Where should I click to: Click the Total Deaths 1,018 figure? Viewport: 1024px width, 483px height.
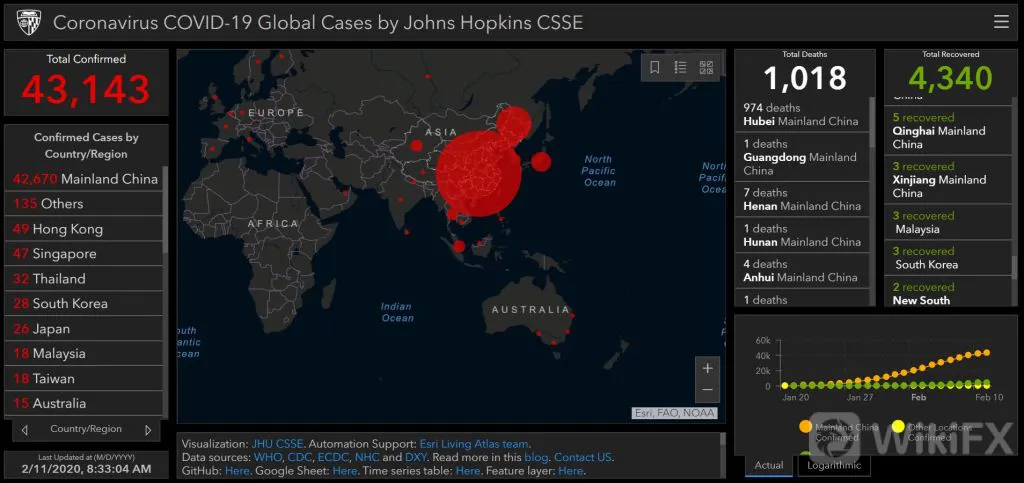[805, 78]
